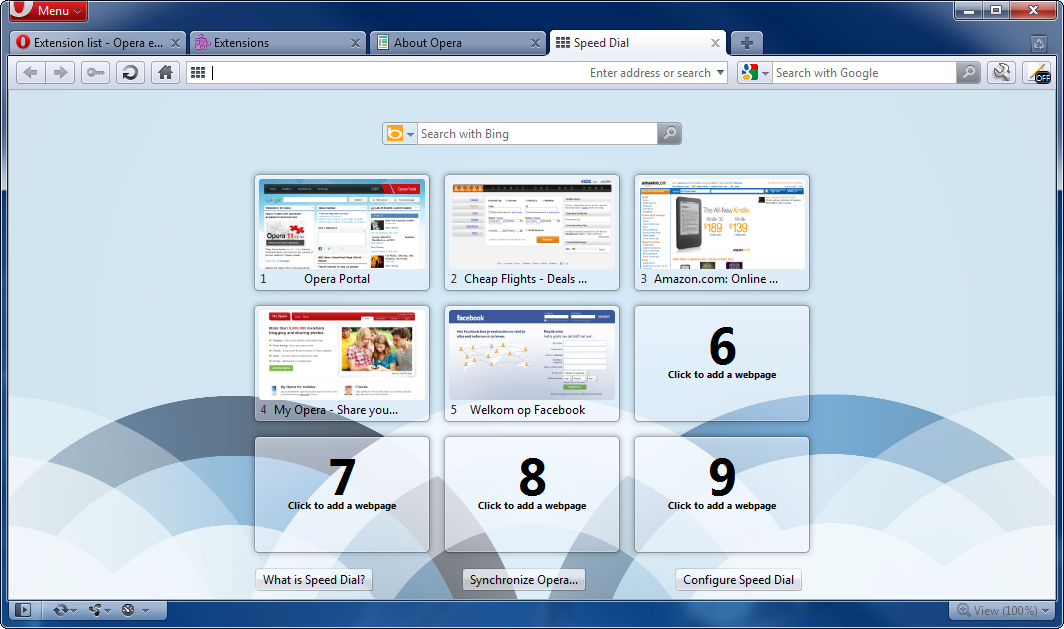Image resolution: width=1064 pixels, height=629 pixels.
Task: Open Opera Portal speed dial
Action: (x=342, y=233)
